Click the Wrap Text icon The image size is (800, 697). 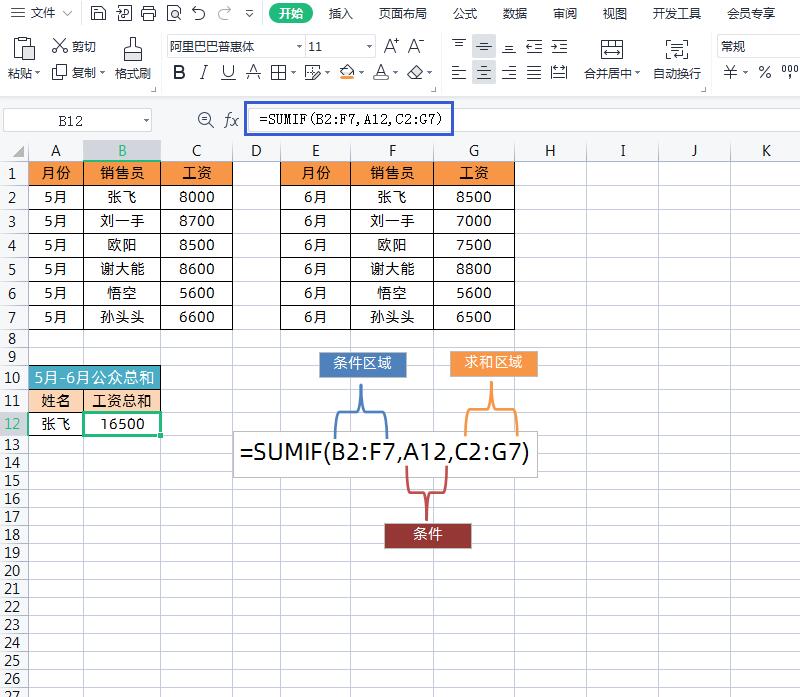tap(677, 49)
